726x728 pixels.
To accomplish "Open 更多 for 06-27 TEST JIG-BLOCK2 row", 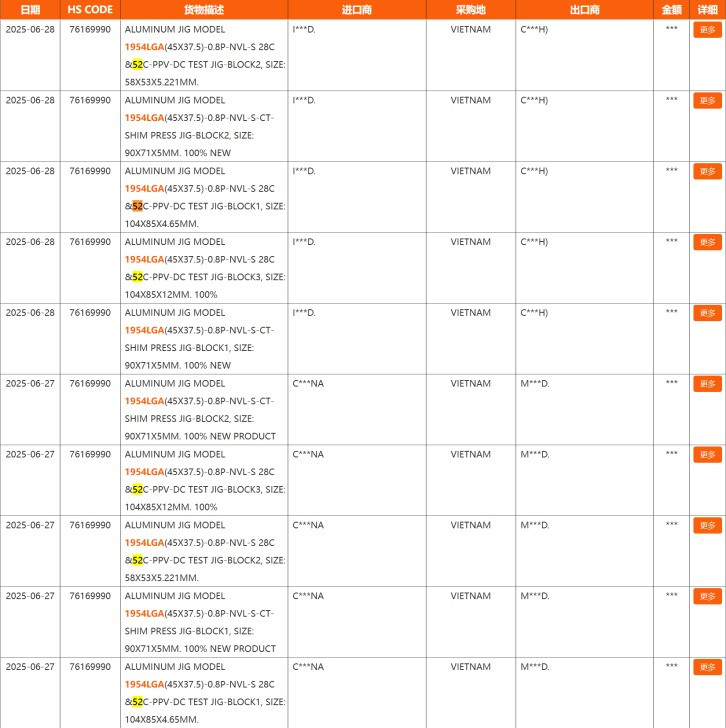I will (x=707, y=526).
